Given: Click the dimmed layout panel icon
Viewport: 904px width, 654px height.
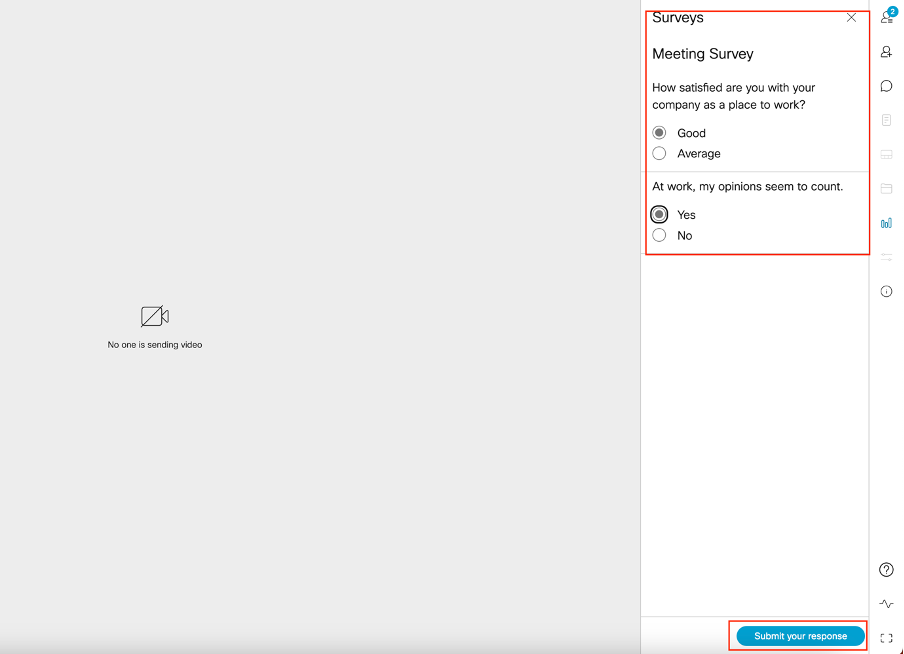Looking at the screenshot, I should point(887,155).
